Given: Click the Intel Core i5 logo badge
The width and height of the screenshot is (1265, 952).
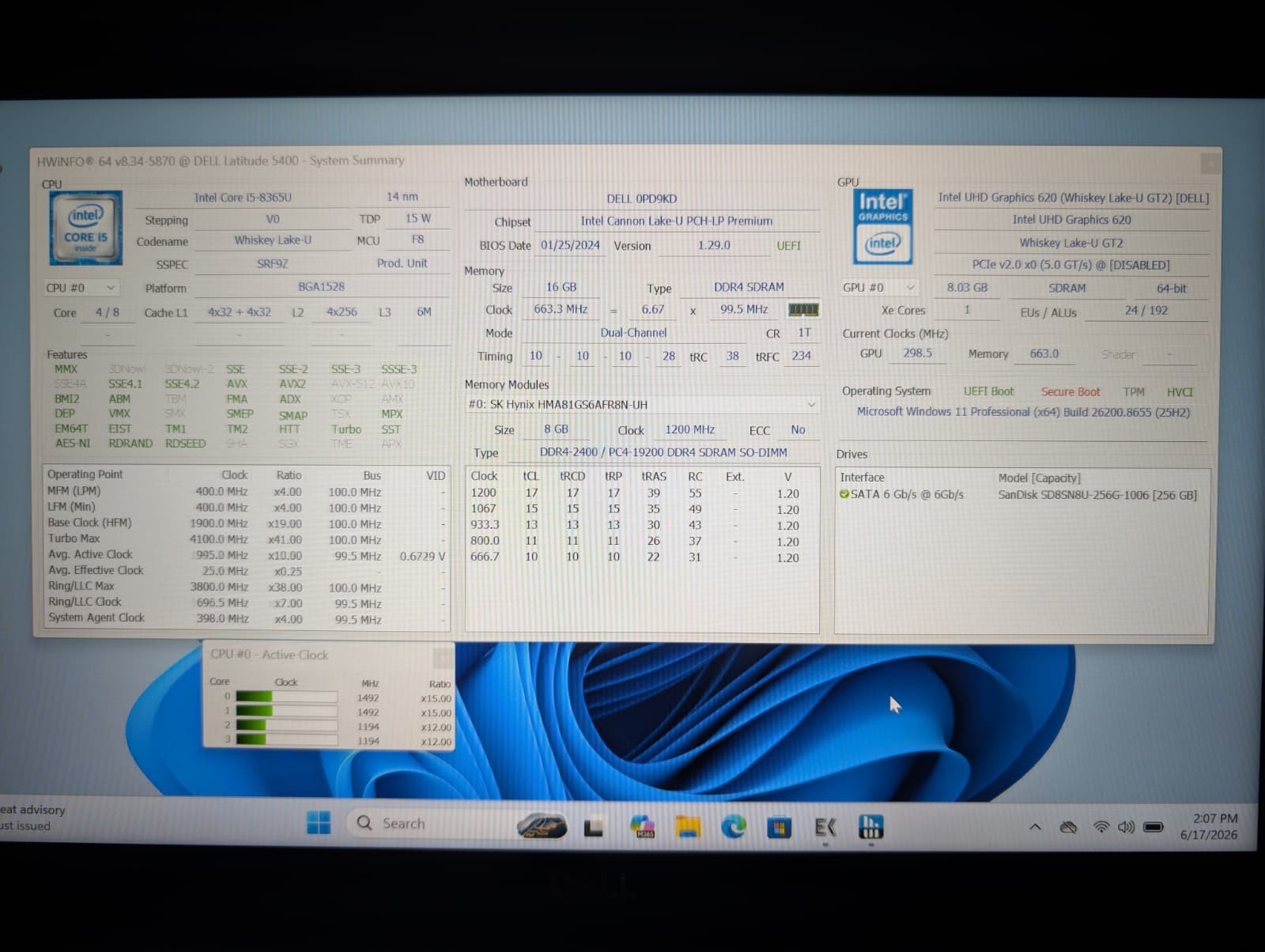Looking at the screenshot, I should pos(85,228).
